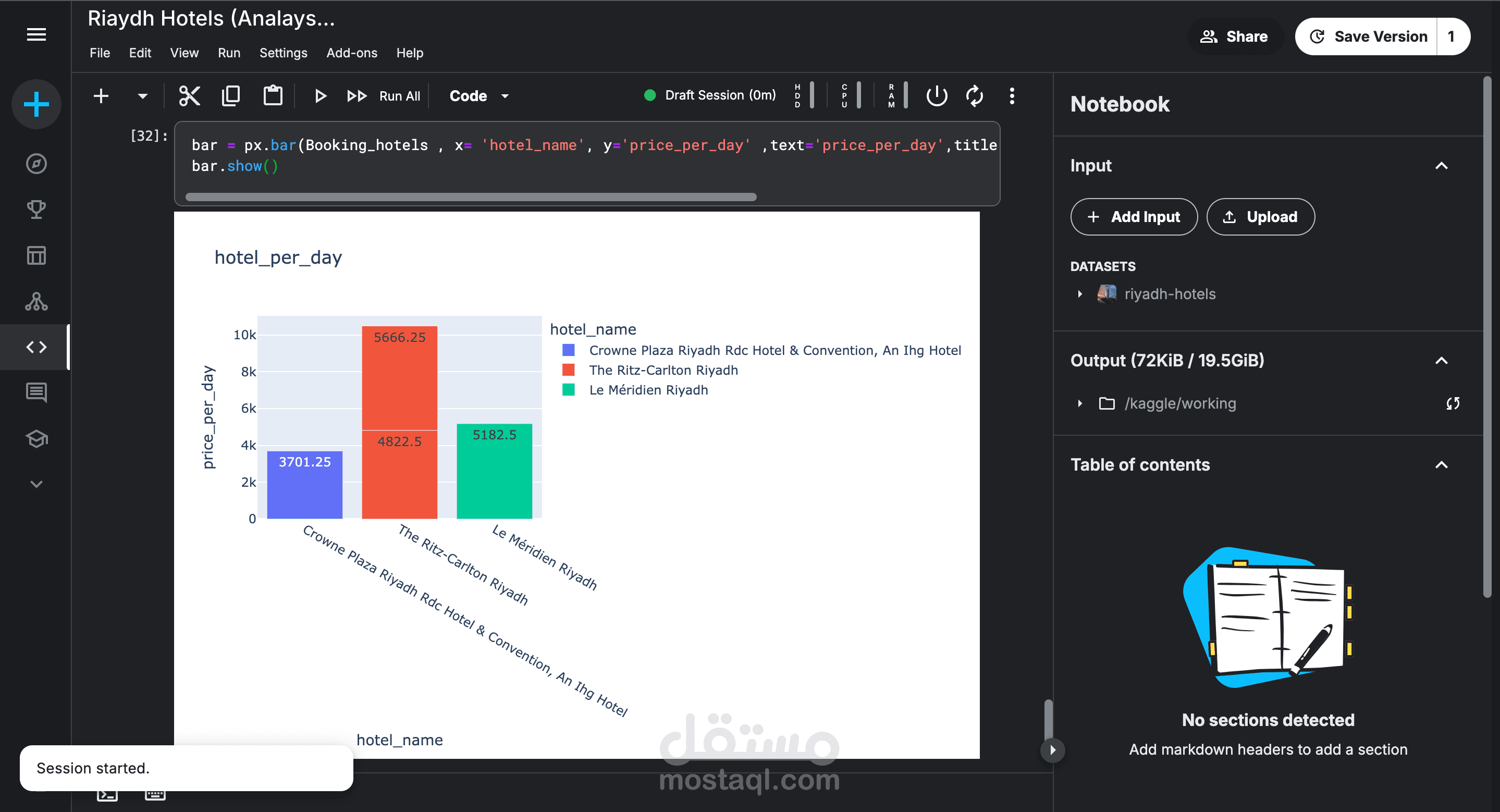Open the Settings menu
Viewport: 1500px width, 812px height.
[283, 53]
